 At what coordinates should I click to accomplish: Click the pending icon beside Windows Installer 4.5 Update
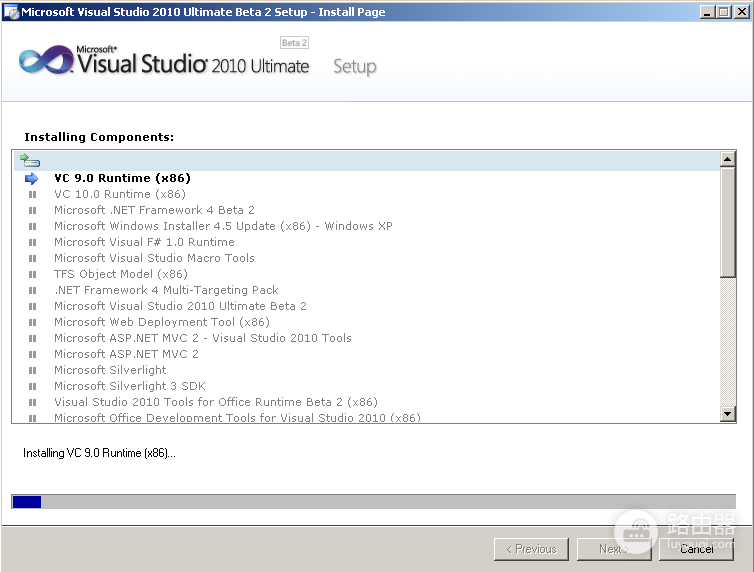pos(32,226)
